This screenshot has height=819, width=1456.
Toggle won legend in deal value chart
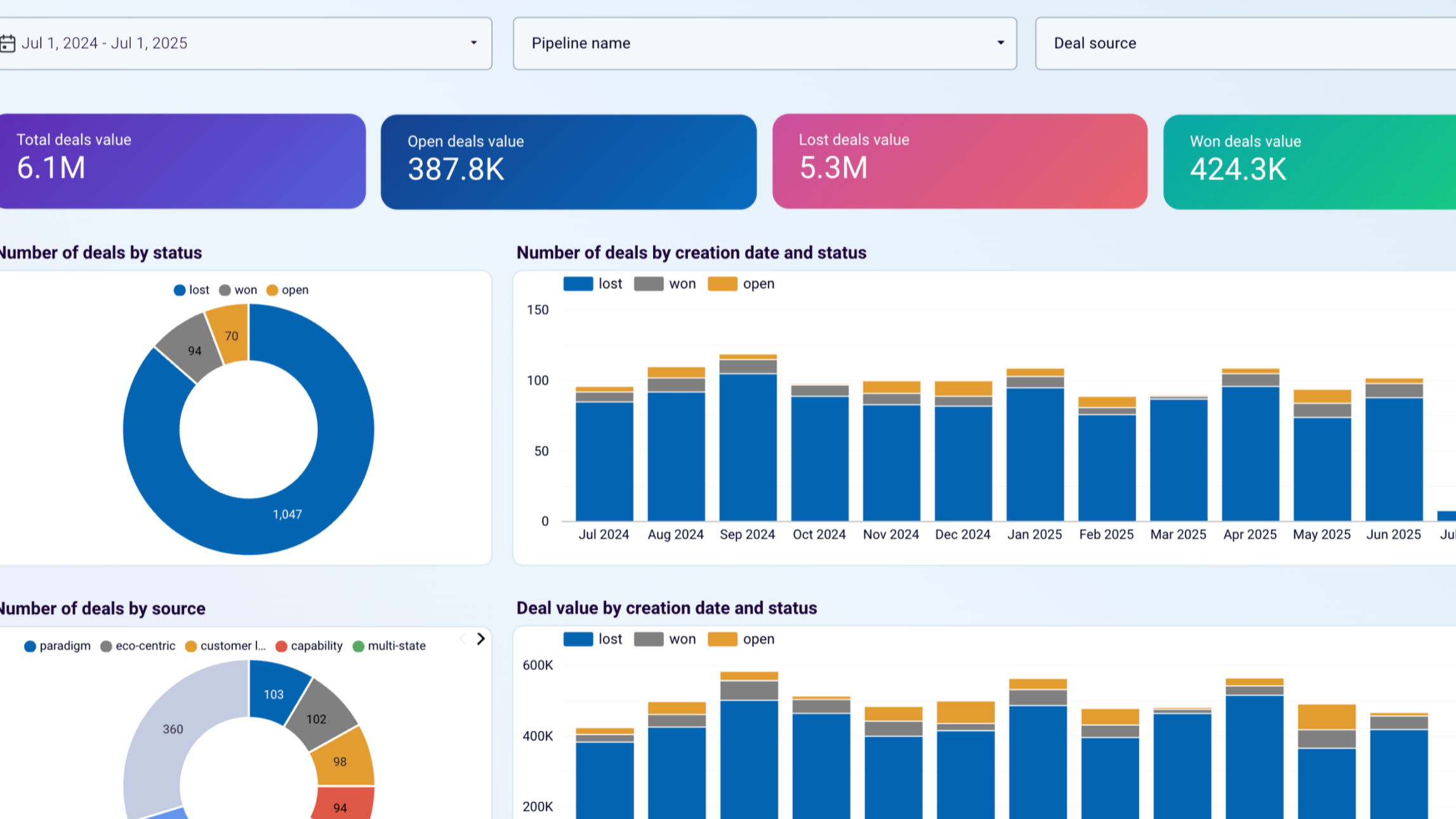tap(665, 639)
